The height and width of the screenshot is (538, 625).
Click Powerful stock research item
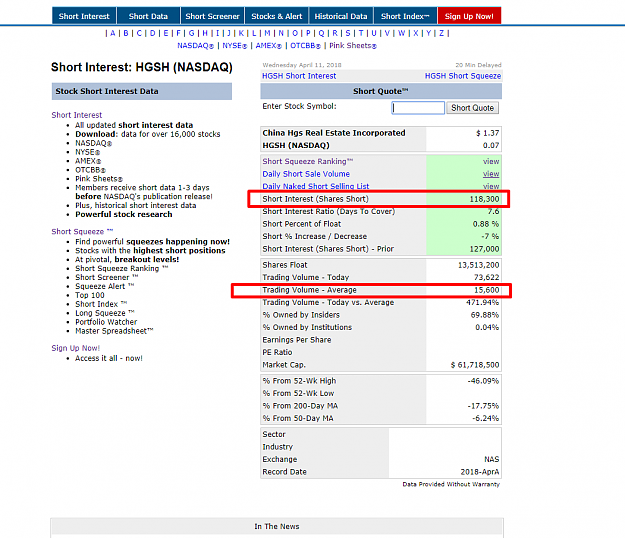coord(124,214)
